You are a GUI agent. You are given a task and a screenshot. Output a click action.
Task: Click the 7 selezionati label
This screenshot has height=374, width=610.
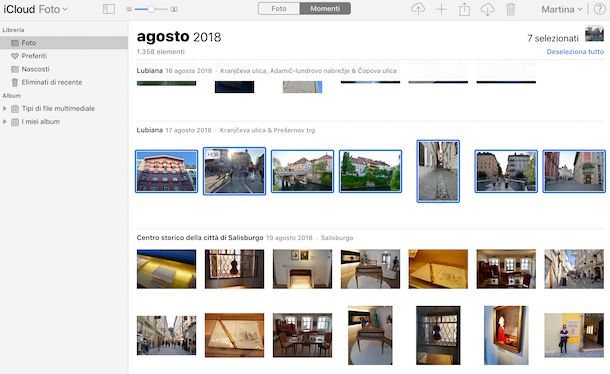point(553,39)
